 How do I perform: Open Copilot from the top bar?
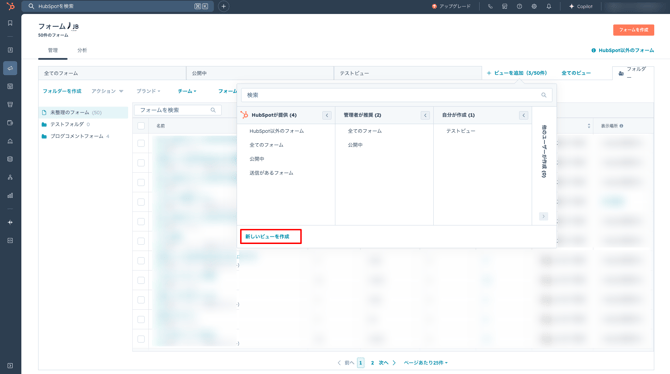pos(581,6)
